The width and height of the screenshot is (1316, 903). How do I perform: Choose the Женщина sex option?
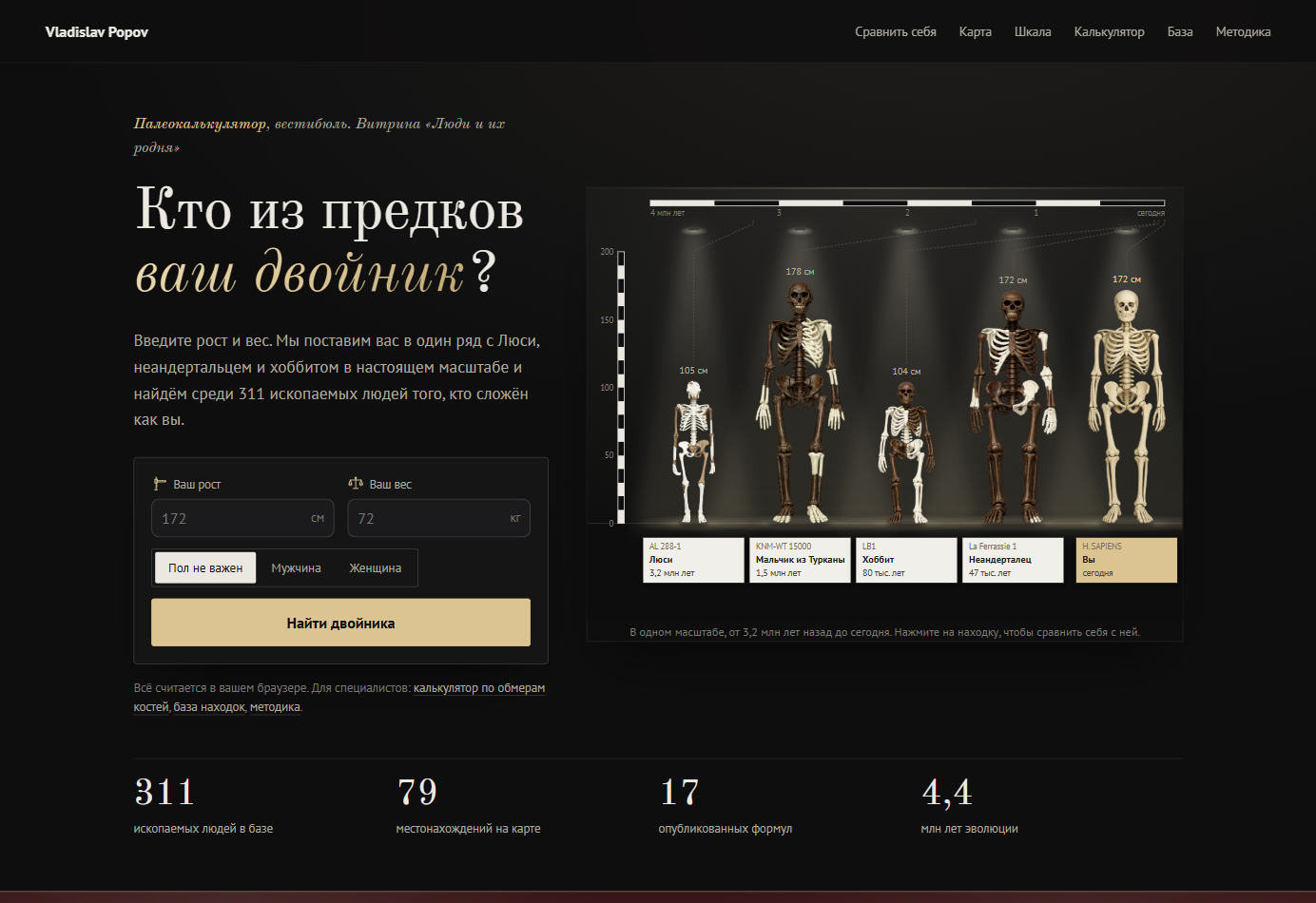click(376, 568)
